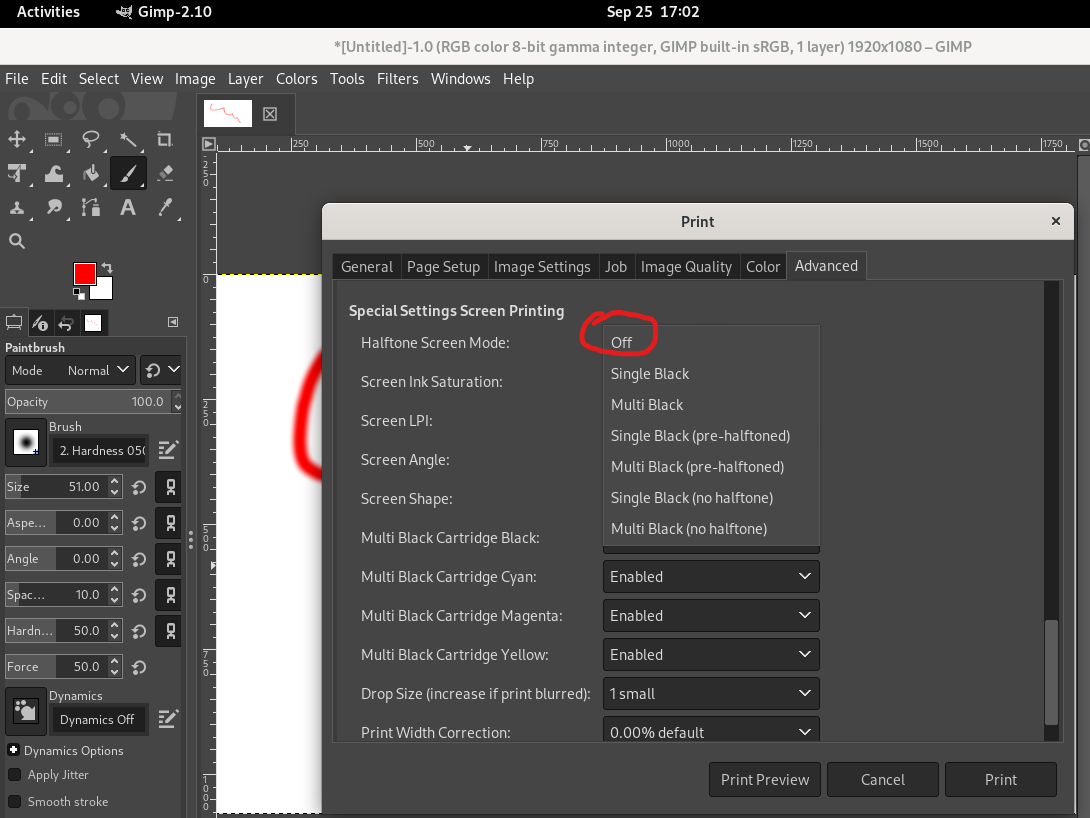Toggle the link icon next to Size
The width and height of the screenshot is (1090, 818).
click(x=167, y=487)
